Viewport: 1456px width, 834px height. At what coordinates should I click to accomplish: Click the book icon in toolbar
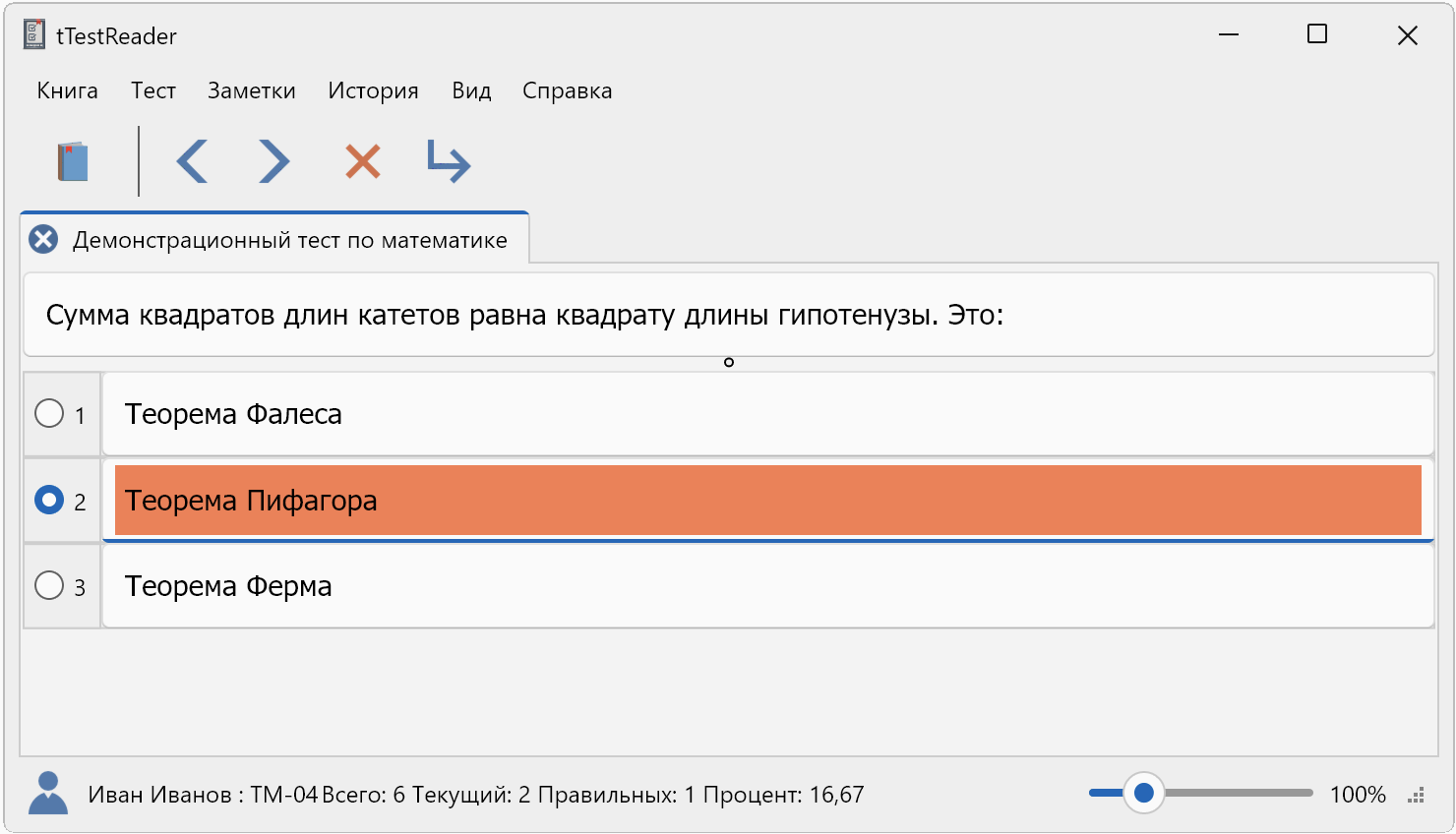point(73,162)
